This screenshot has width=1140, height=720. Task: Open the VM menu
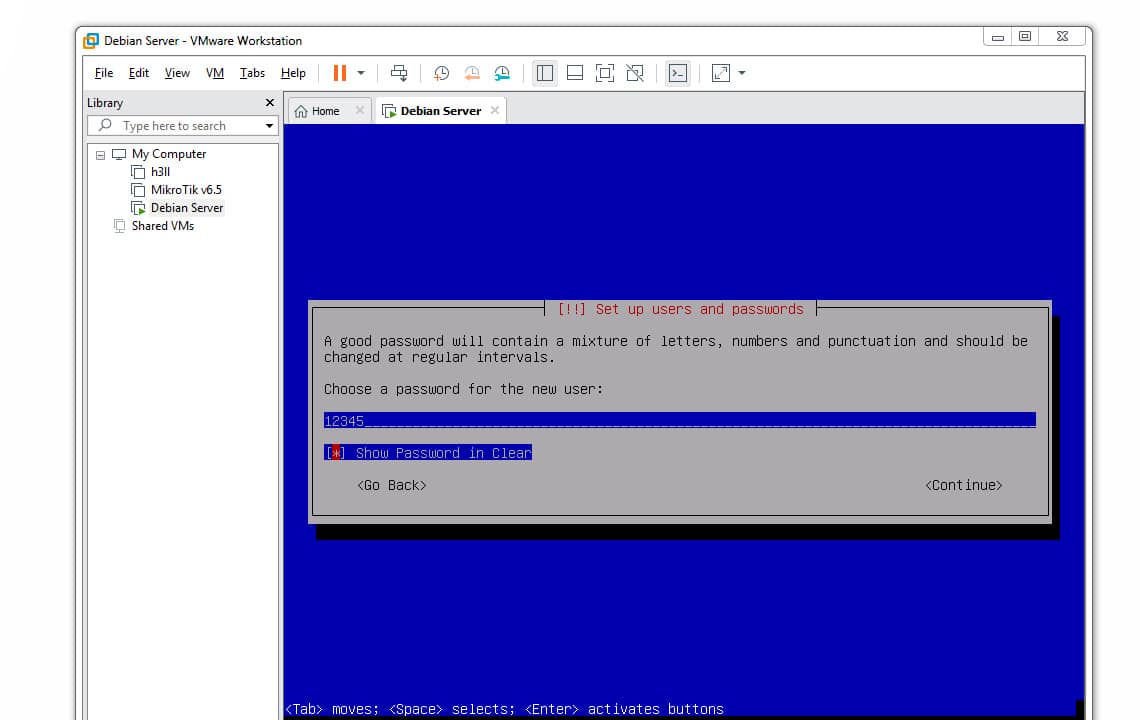click(214, 73)
